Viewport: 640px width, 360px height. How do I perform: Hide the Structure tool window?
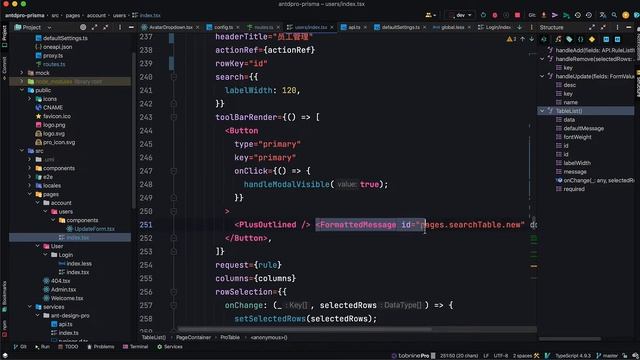pos(629,27)
